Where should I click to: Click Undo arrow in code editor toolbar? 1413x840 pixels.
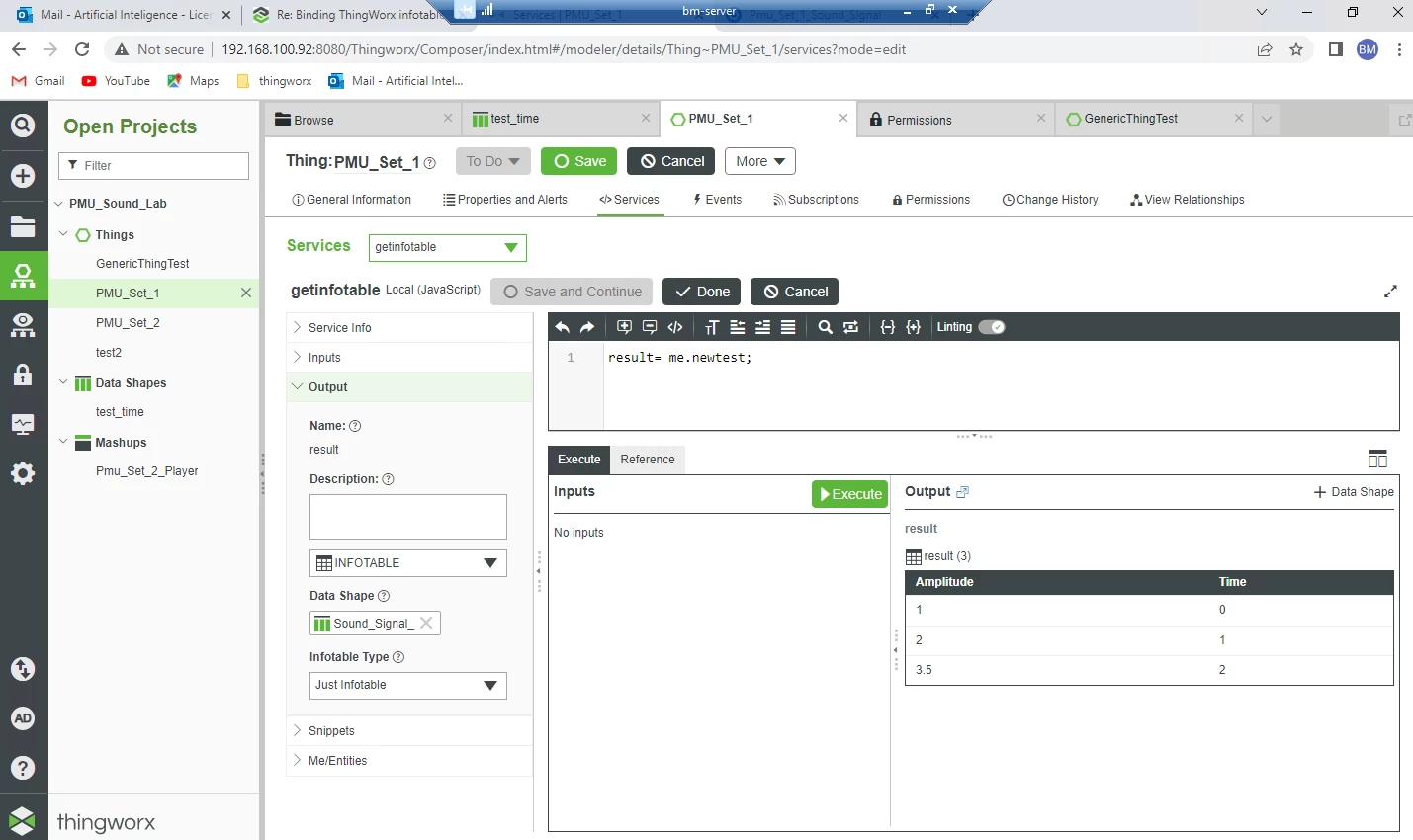tap(563, 327)
